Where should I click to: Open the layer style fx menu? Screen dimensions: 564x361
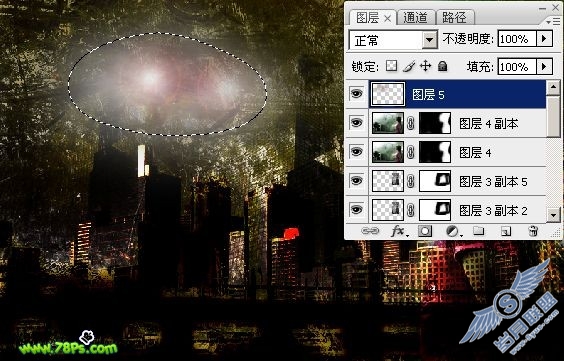[399, 231]
